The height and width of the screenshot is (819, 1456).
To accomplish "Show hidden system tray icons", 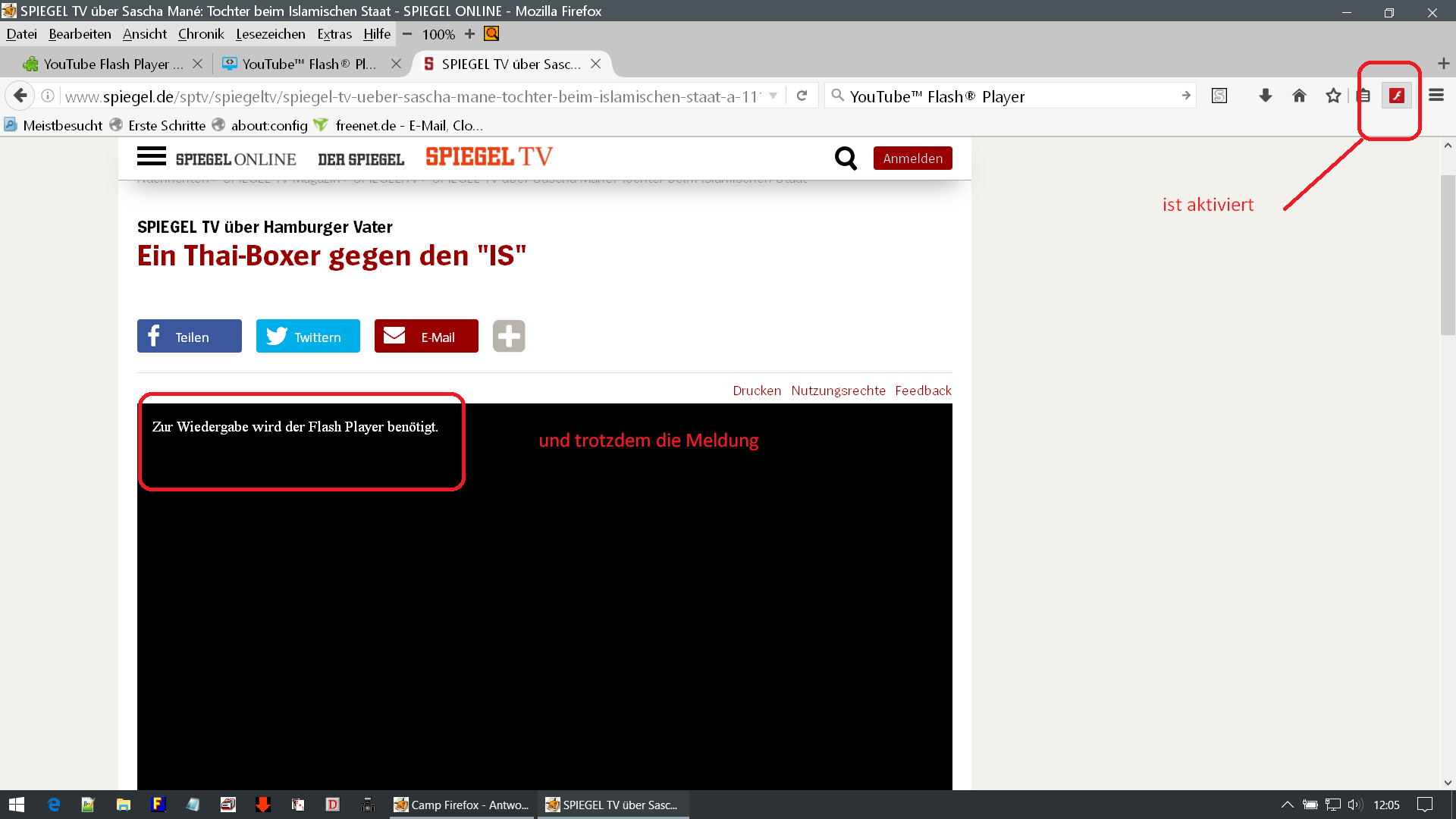I will [1287, 805].
